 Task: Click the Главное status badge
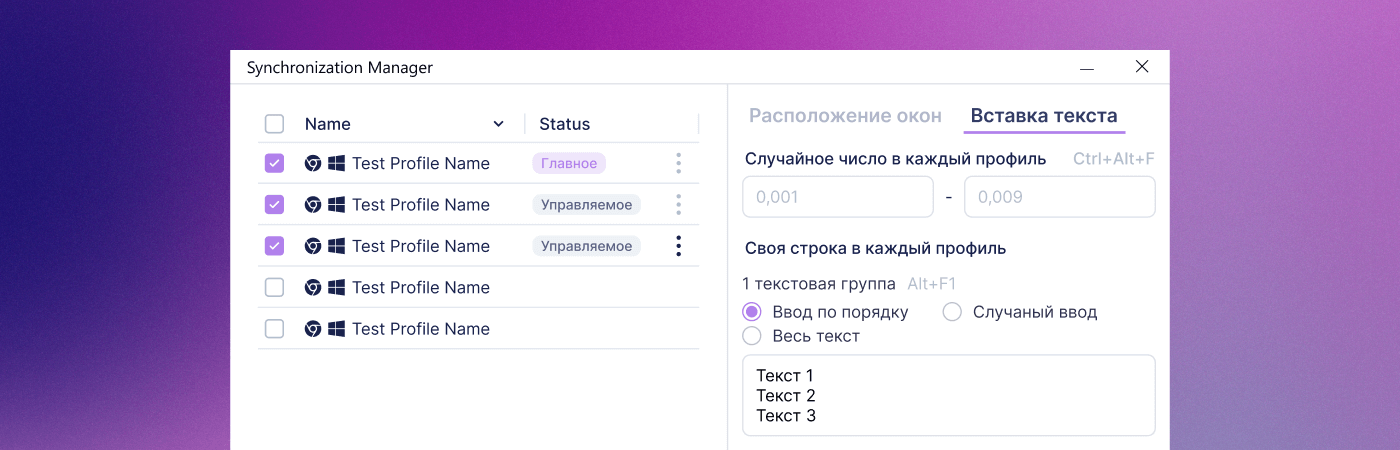569,164
